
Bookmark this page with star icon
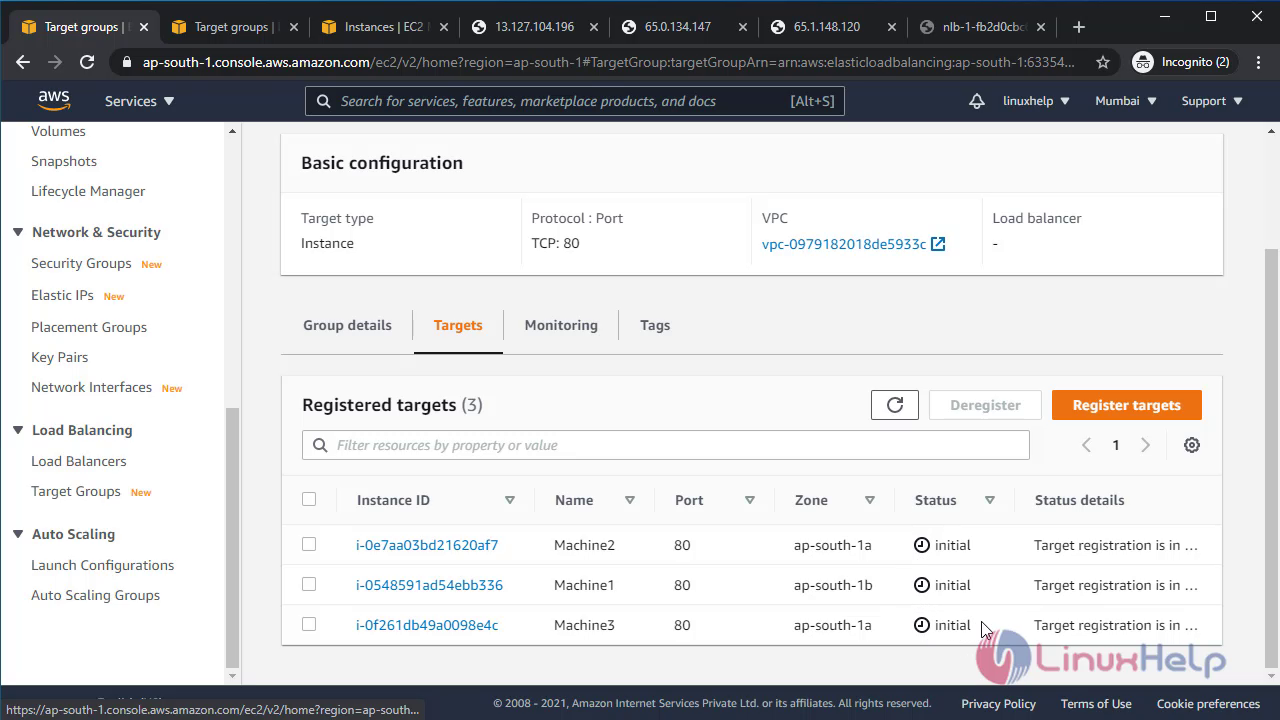click(x=1103, y=62)
